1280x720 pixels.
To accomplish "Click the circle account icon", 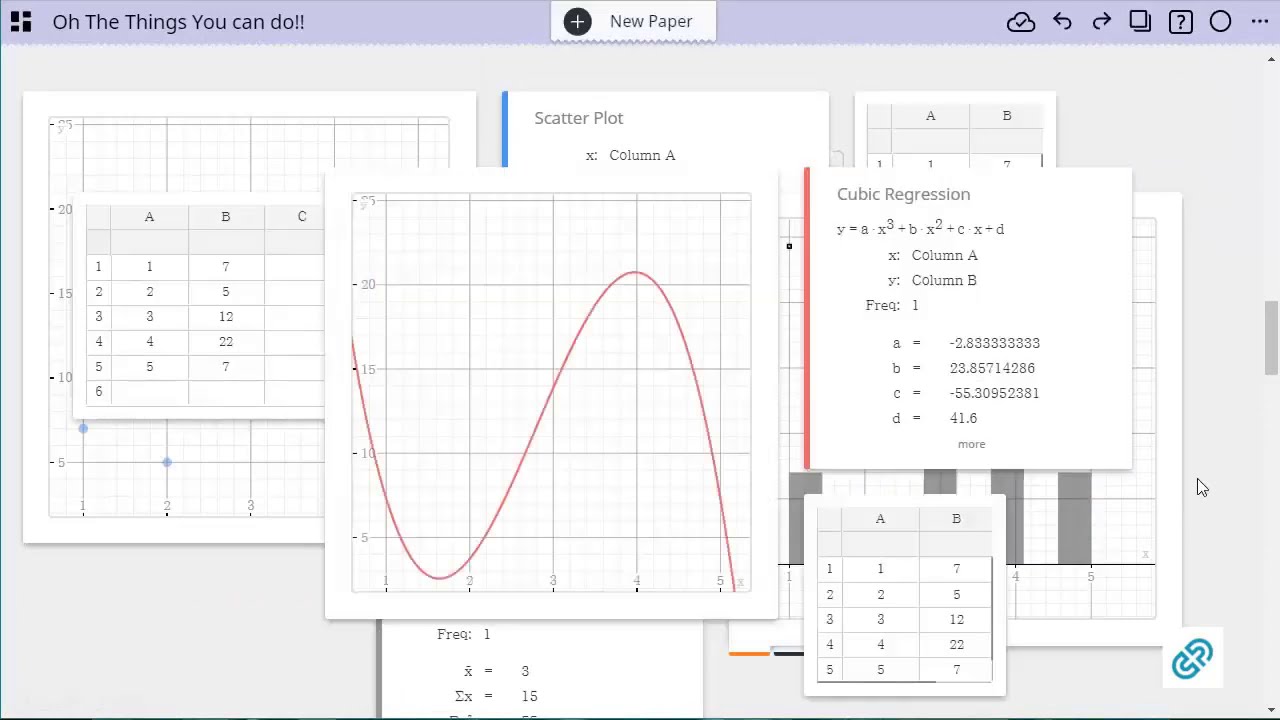I will pyautogui.click(x=1220, y=22).
